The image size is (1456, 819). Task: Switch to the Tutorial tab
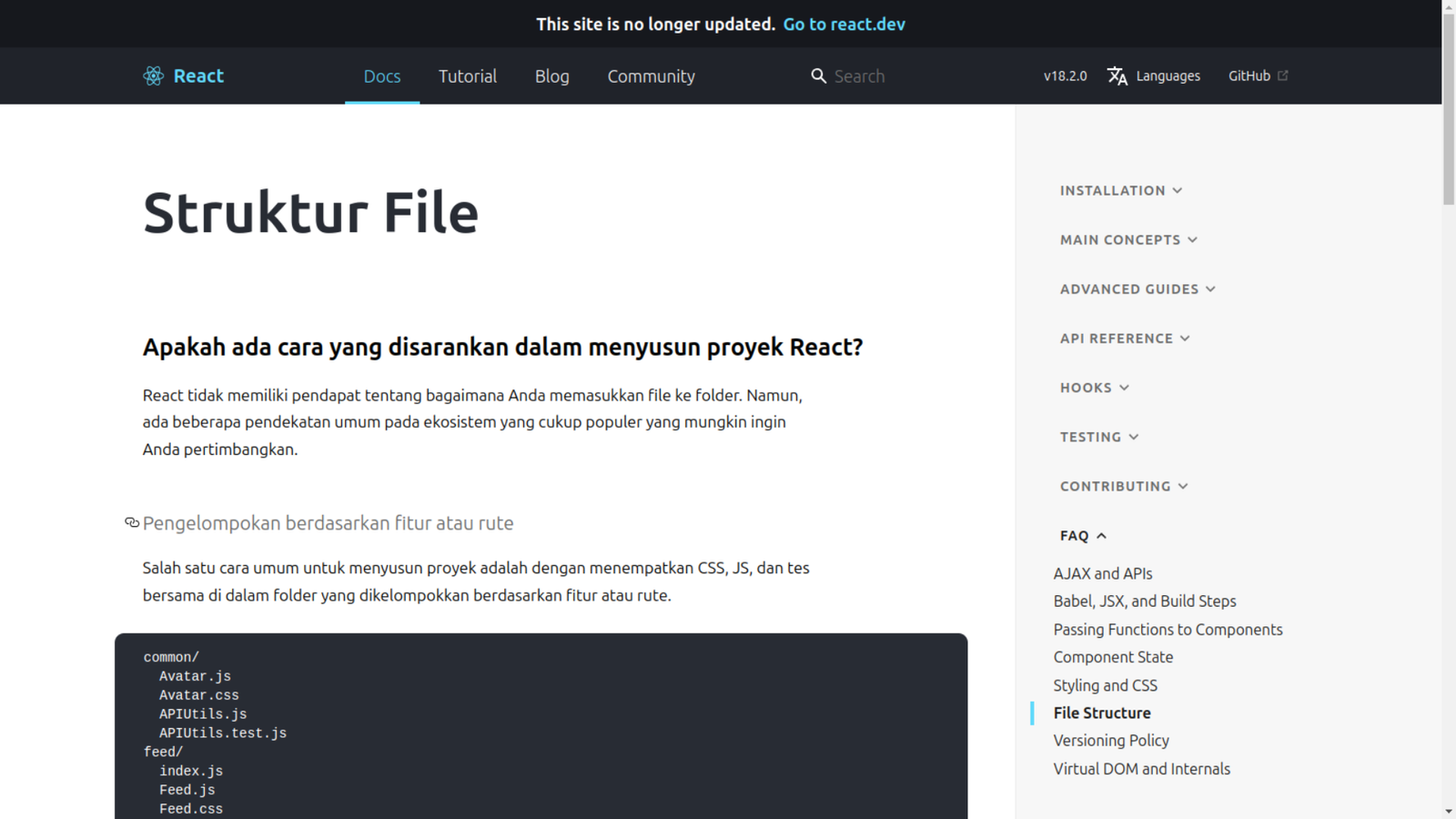(x=467, y=76)
